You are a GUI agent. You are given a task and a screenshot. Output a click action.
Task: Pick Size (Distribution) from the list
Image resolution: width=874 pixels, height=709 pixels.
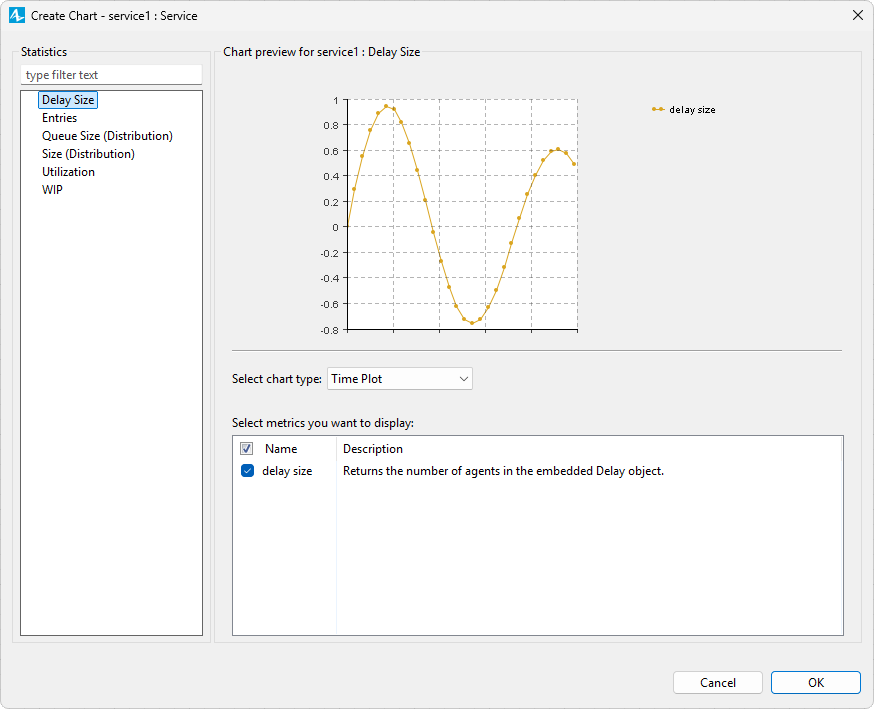pos(88,154)
